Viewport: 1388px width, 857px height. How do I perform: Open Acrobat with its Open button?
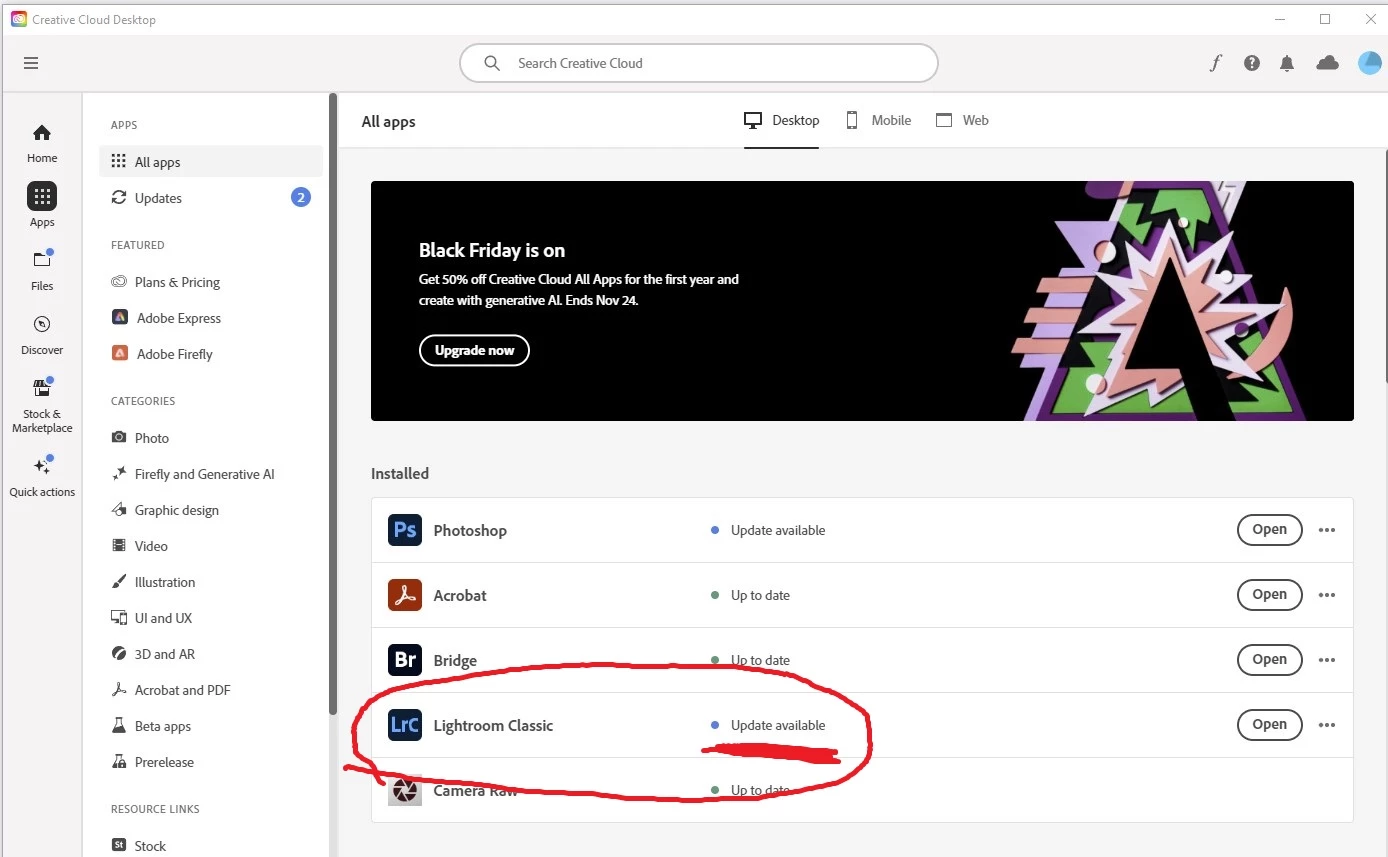[x=1269, y=595]
